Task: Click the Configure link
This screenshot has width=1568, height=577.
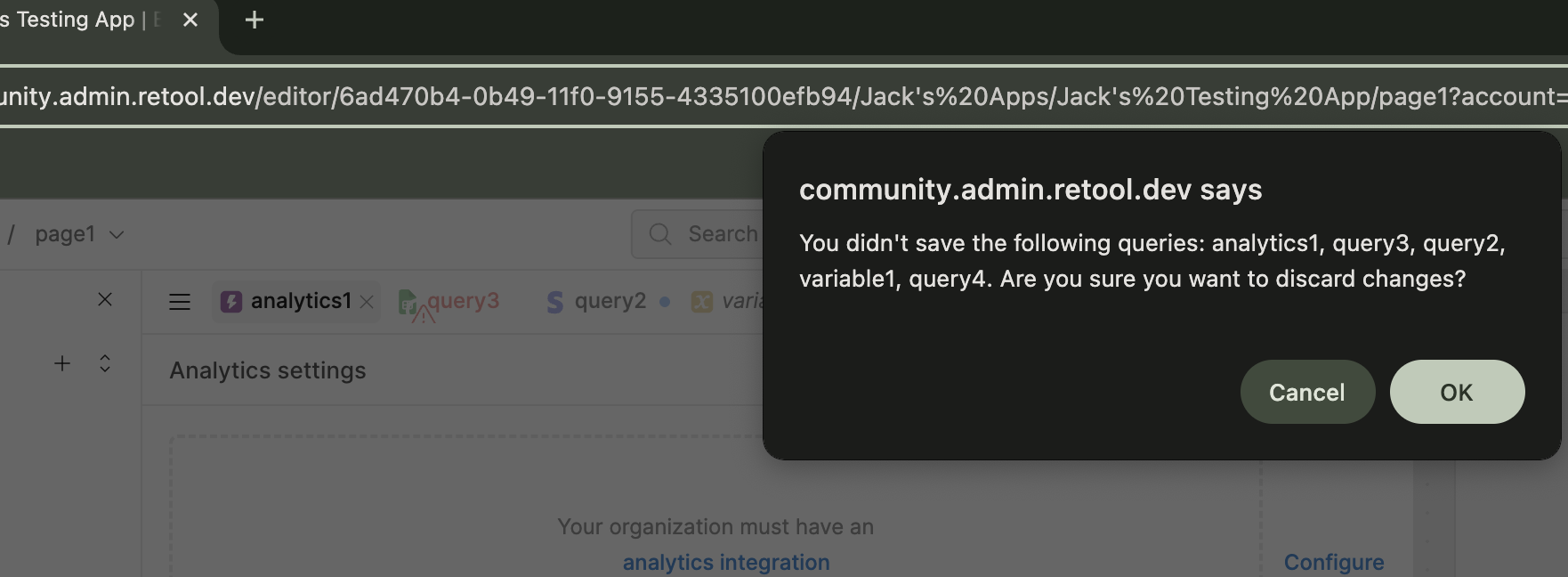Action: click(1334, 563)
